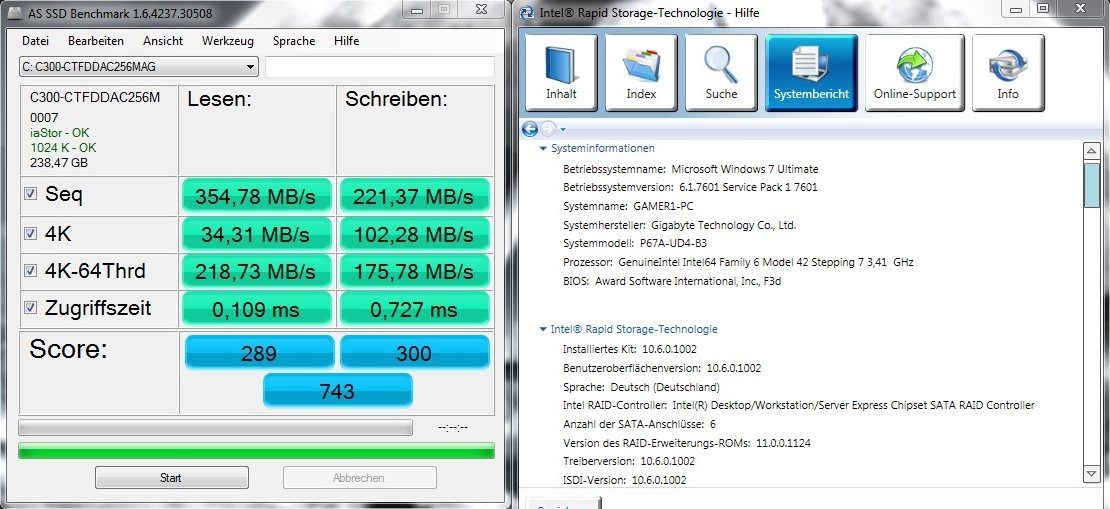
Task: Click the read access time 0,109 ms
Action: [x=256, y=309]
